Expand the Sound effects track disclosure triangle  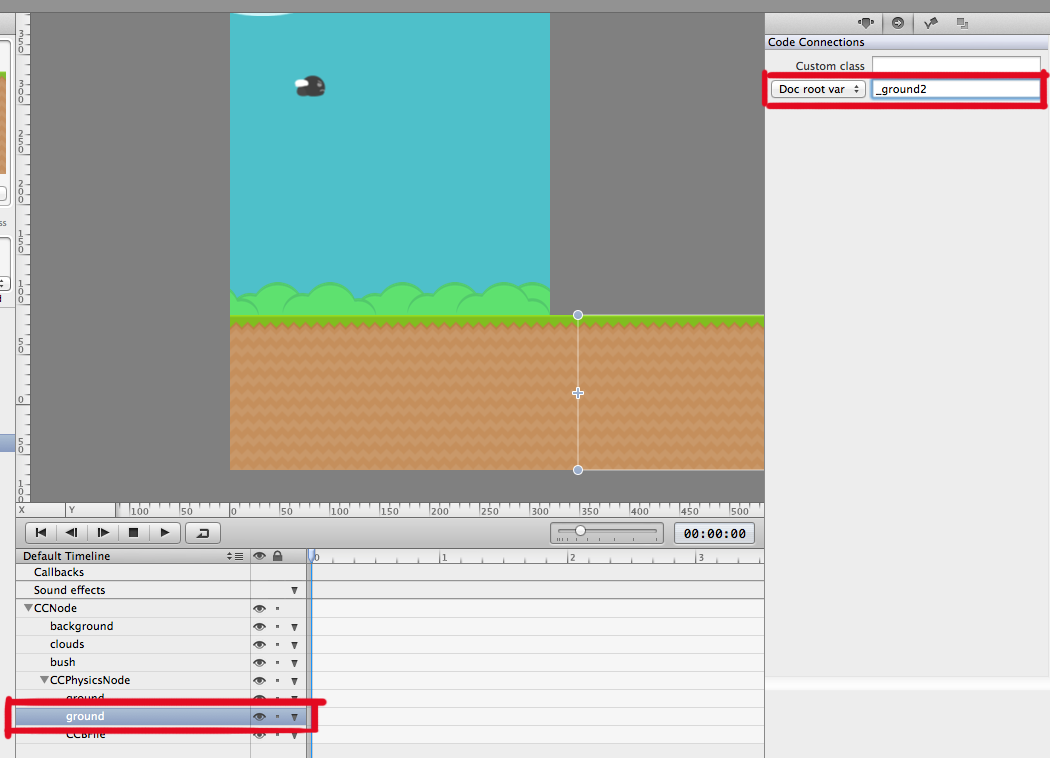(294, 590)
